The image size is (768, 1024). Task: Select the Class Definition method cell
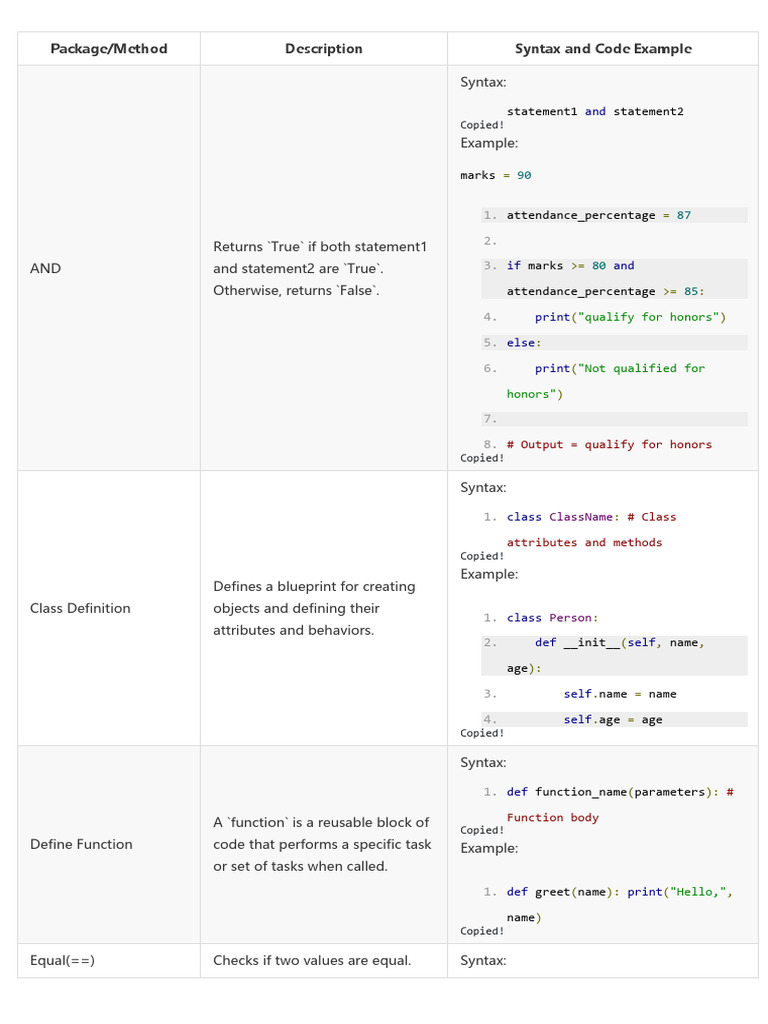tap(80, 608)
